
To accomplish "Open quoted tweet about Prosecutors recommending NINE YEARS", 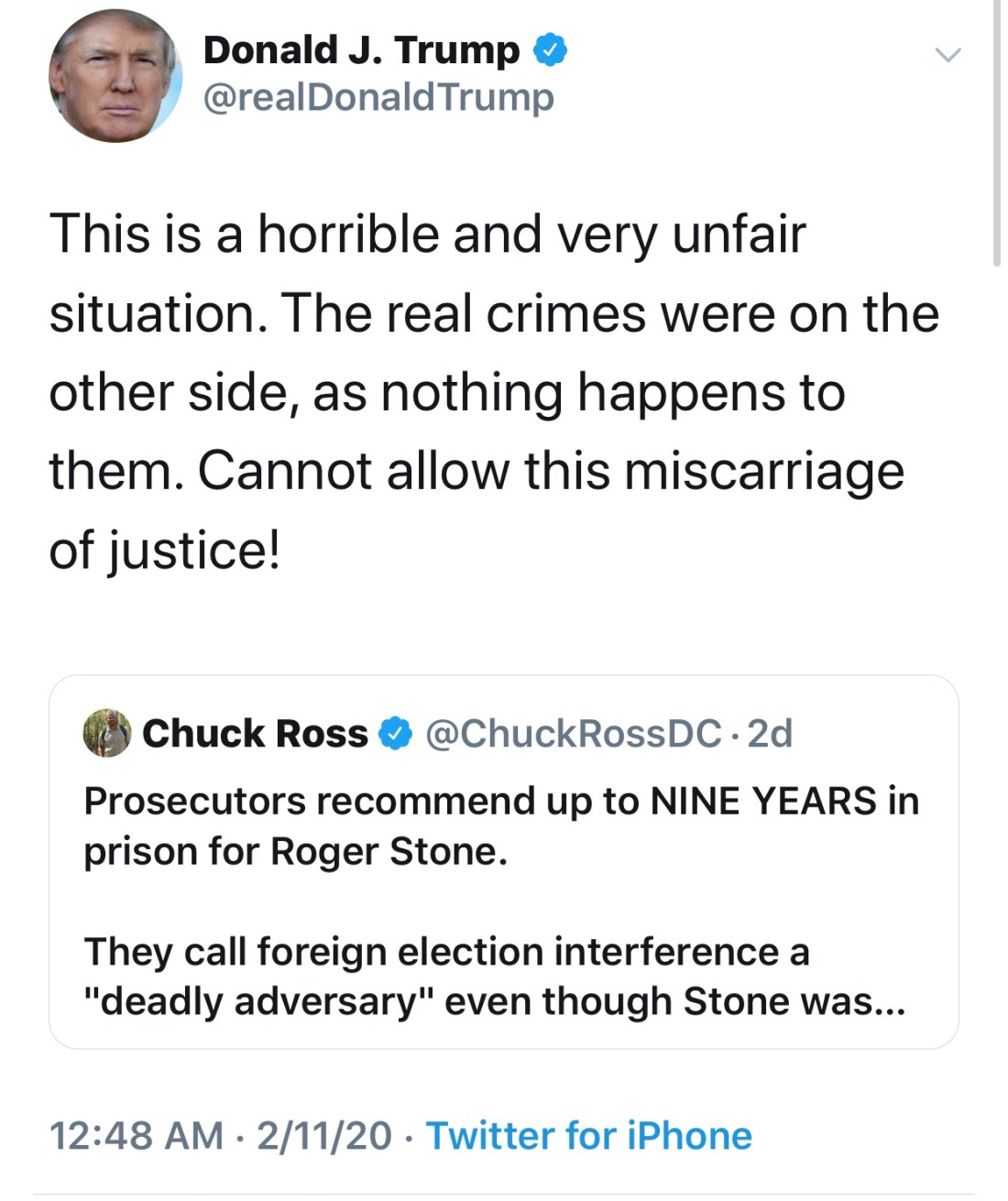I will (x=500, y=802).
